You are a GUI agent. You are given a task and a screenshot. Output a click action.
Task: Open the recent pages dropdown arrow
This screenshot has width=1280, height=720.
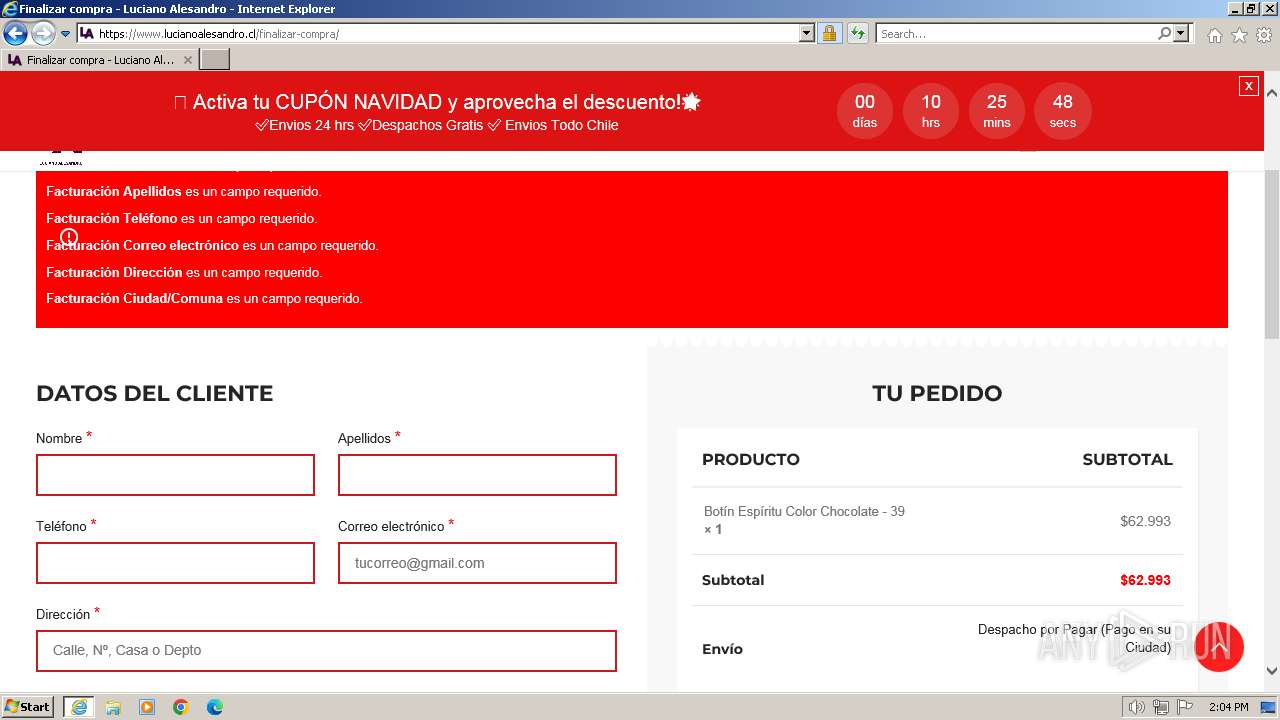pyautogui.click(x=66, y=34)
